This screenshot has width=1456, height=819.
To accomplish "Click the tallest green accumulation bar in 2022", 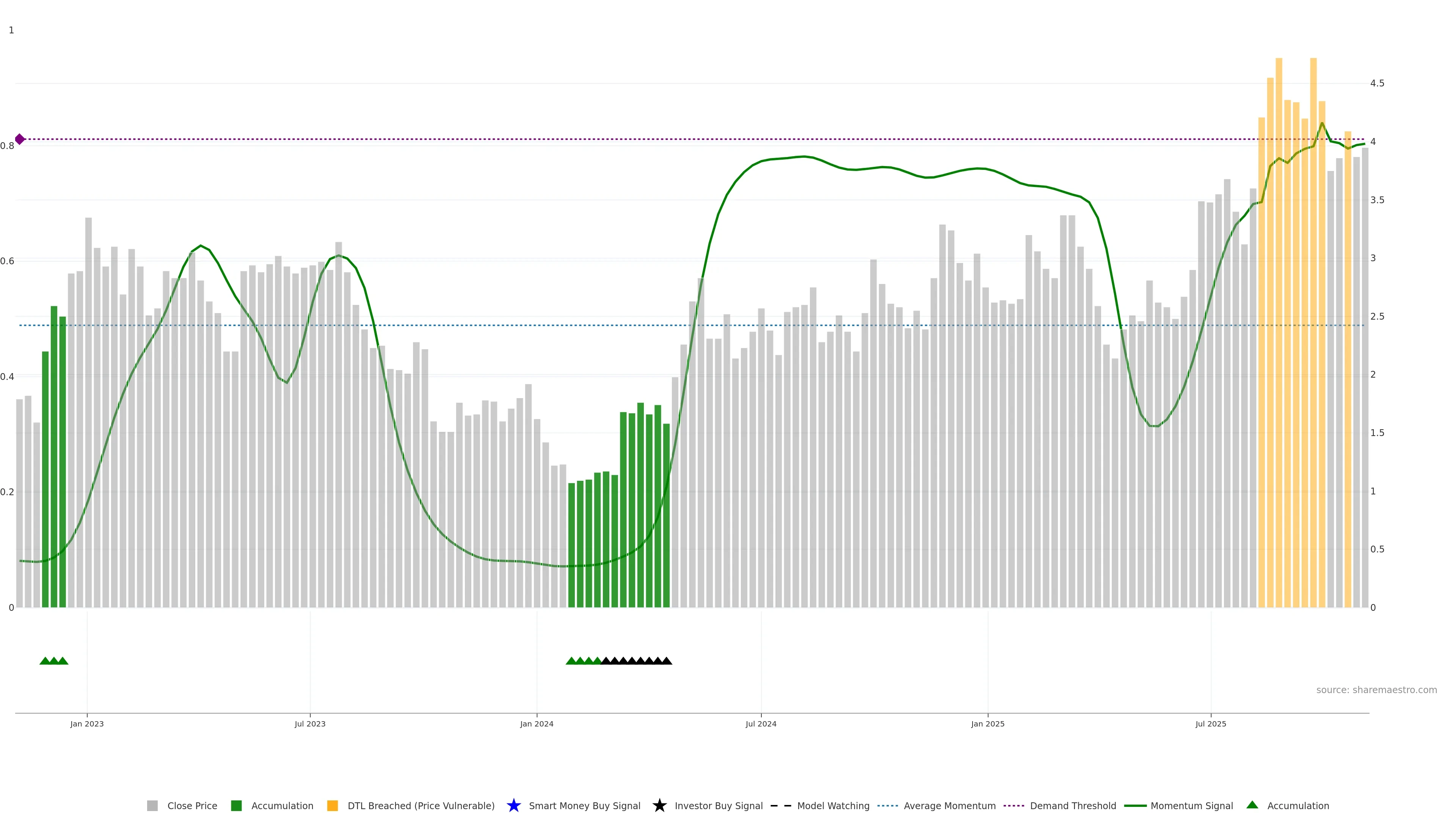I will (x=54, y=452).
